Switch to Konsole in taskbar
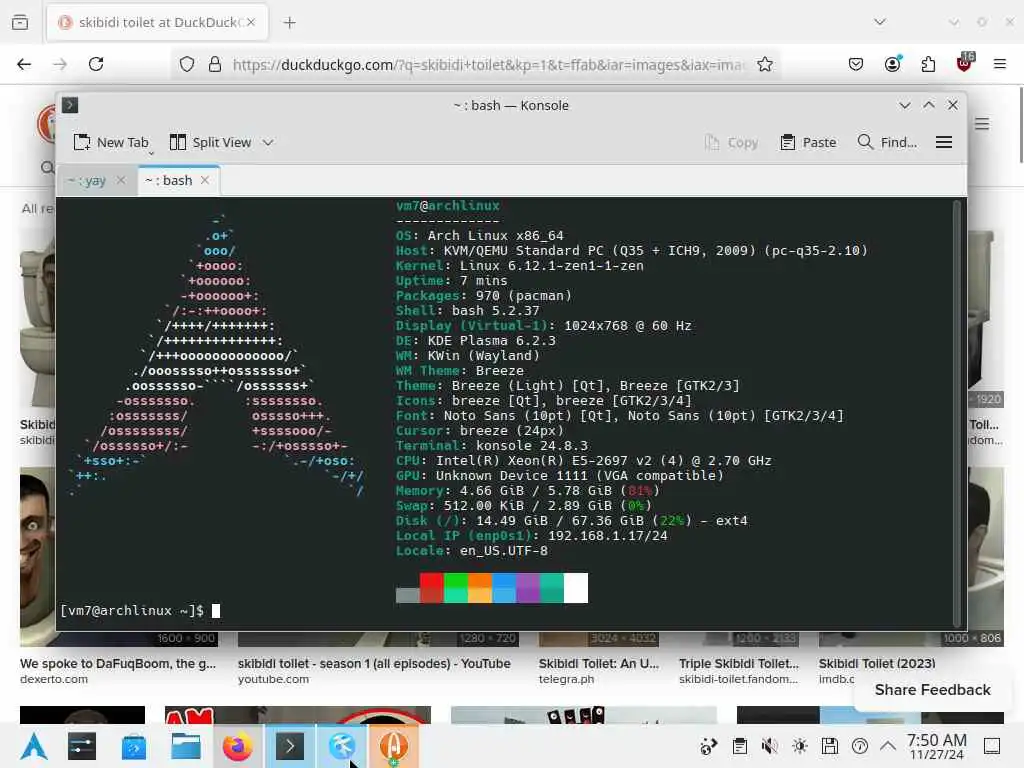This screenshot has width=1024, height=768. pyautogui.click(x=290, y=746)
